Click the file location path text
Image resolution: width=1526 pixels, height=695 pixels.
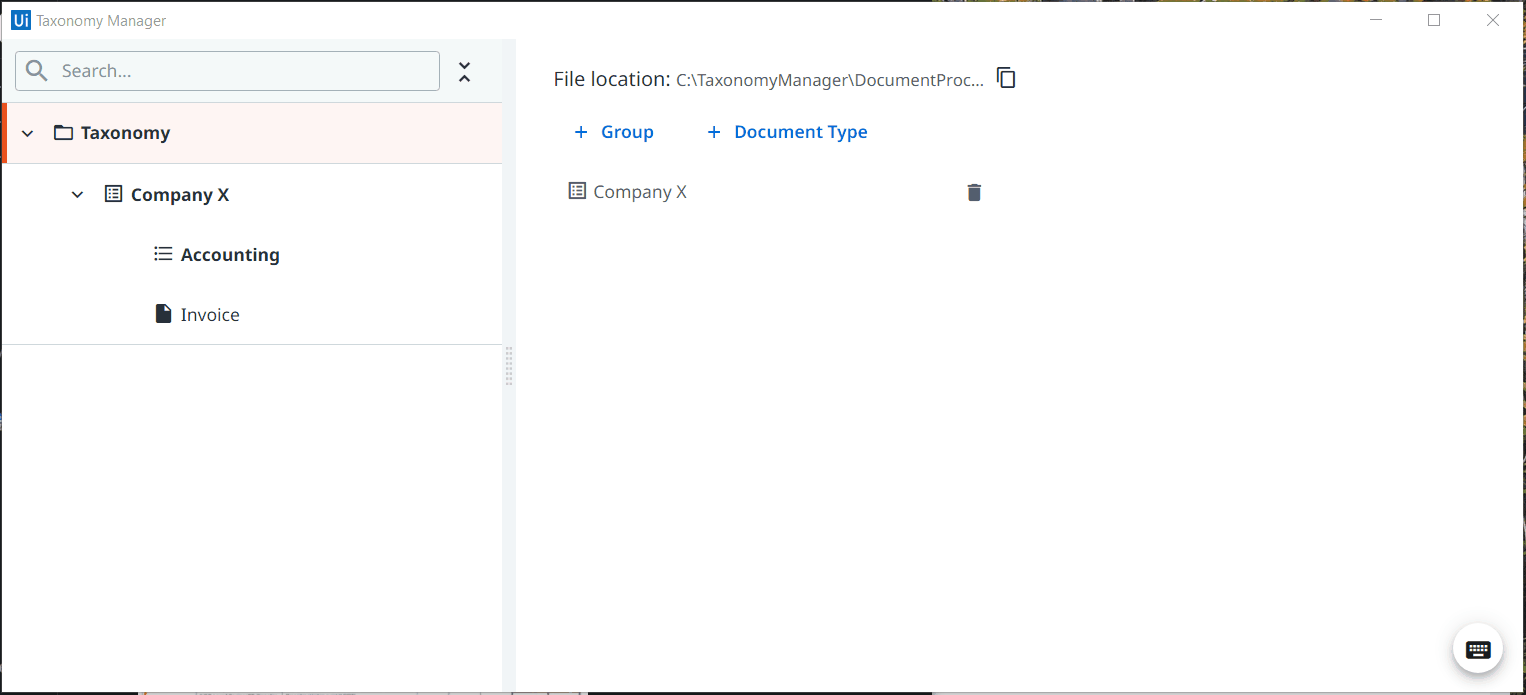830,80
